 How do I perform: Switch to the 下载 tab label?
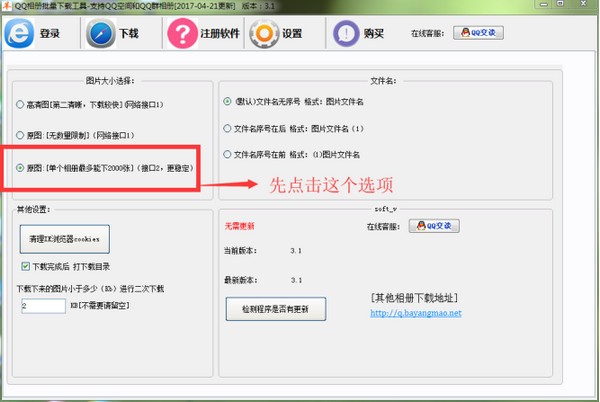[x=129, y=34]
